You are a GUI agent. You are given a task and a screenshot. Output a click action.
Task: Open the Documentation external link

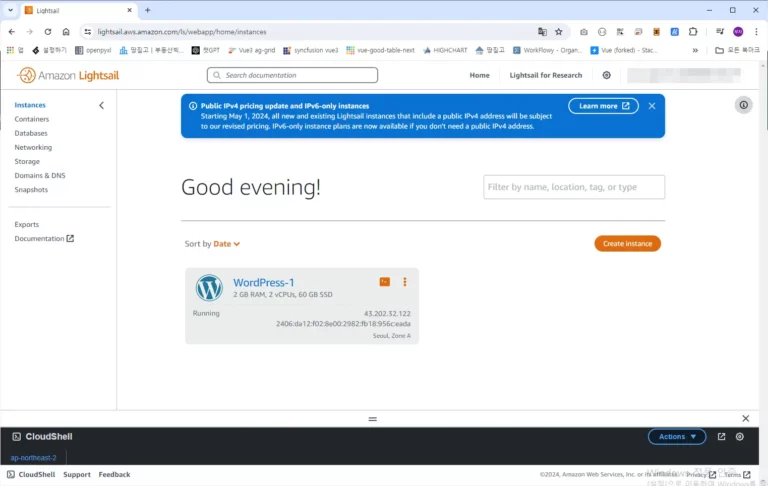(x=44, y=239)
